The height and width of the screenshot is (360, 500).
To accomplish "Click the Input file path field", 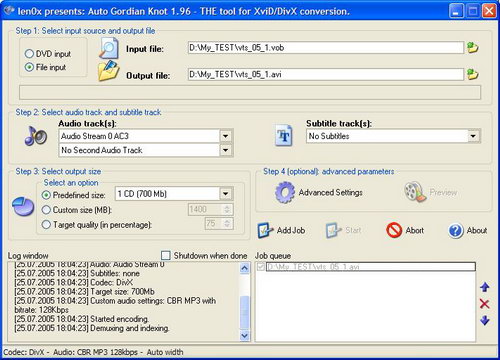I will point(326,48).
